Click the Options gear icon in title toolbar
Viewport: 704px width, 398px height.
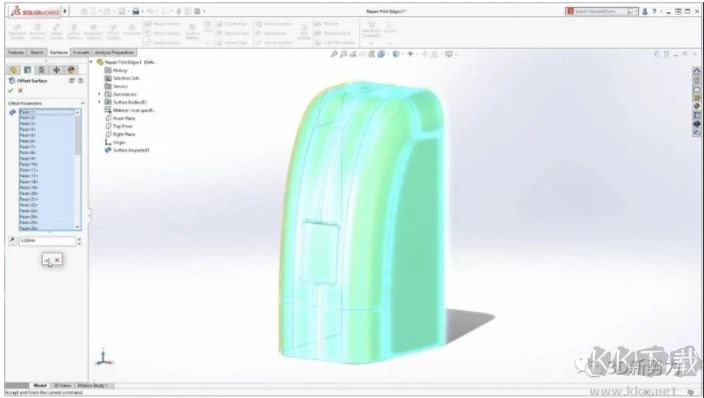coord(197,11)
